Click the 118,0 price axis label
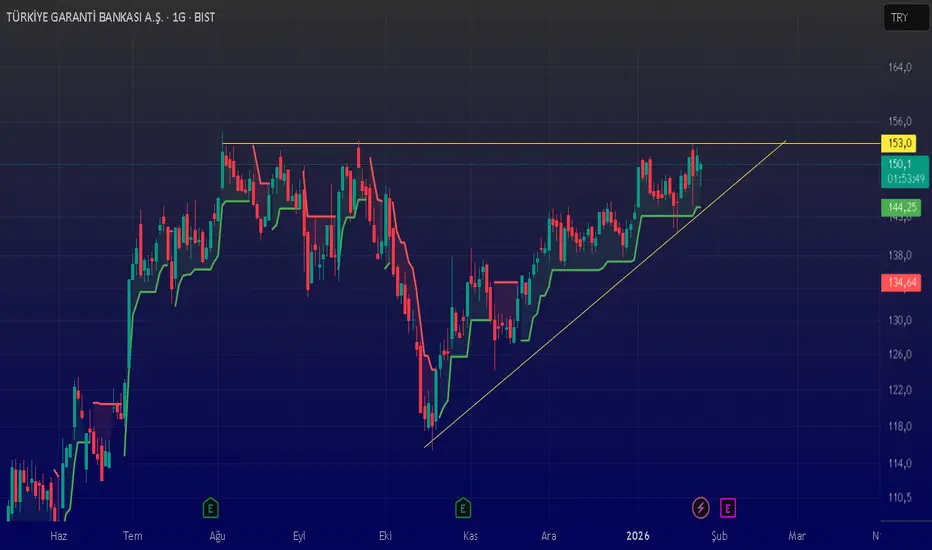This screenshot has height=550, width=932. [899, 426]
